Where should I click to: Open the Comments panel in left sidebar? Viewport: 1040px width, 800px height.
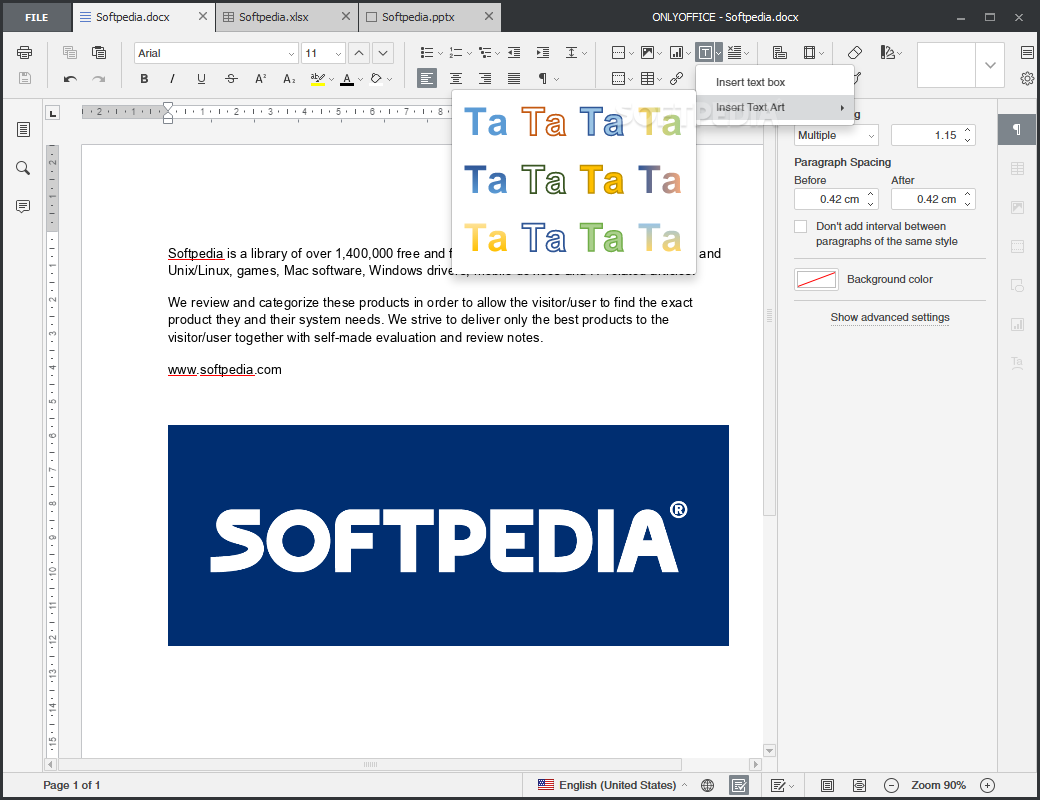[23, 206]
